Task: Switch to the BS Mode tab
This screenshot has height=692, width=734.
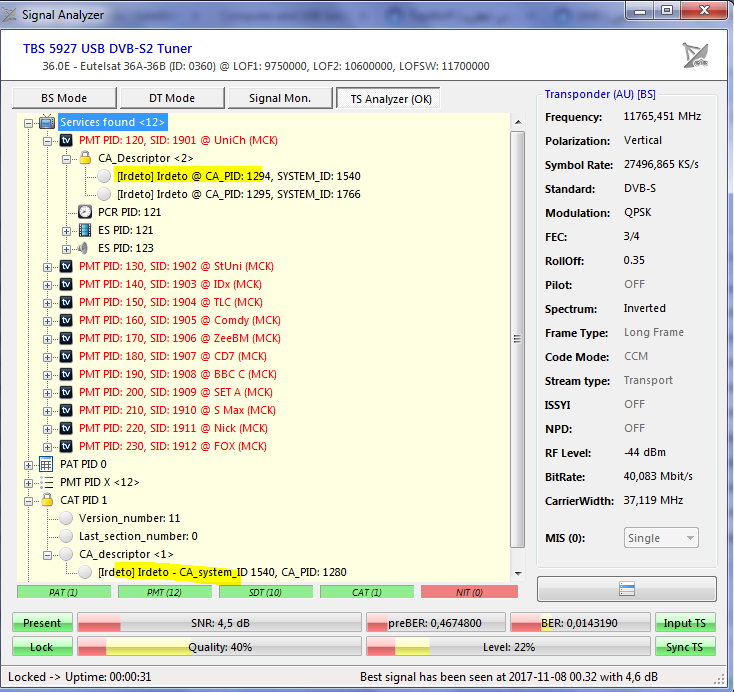Action: (64, 98)
